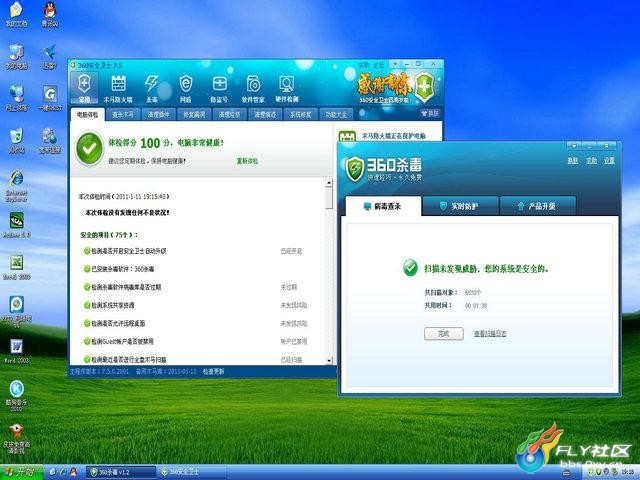Switch to the 清理垃圾 tab

click(x=229, y=115)
